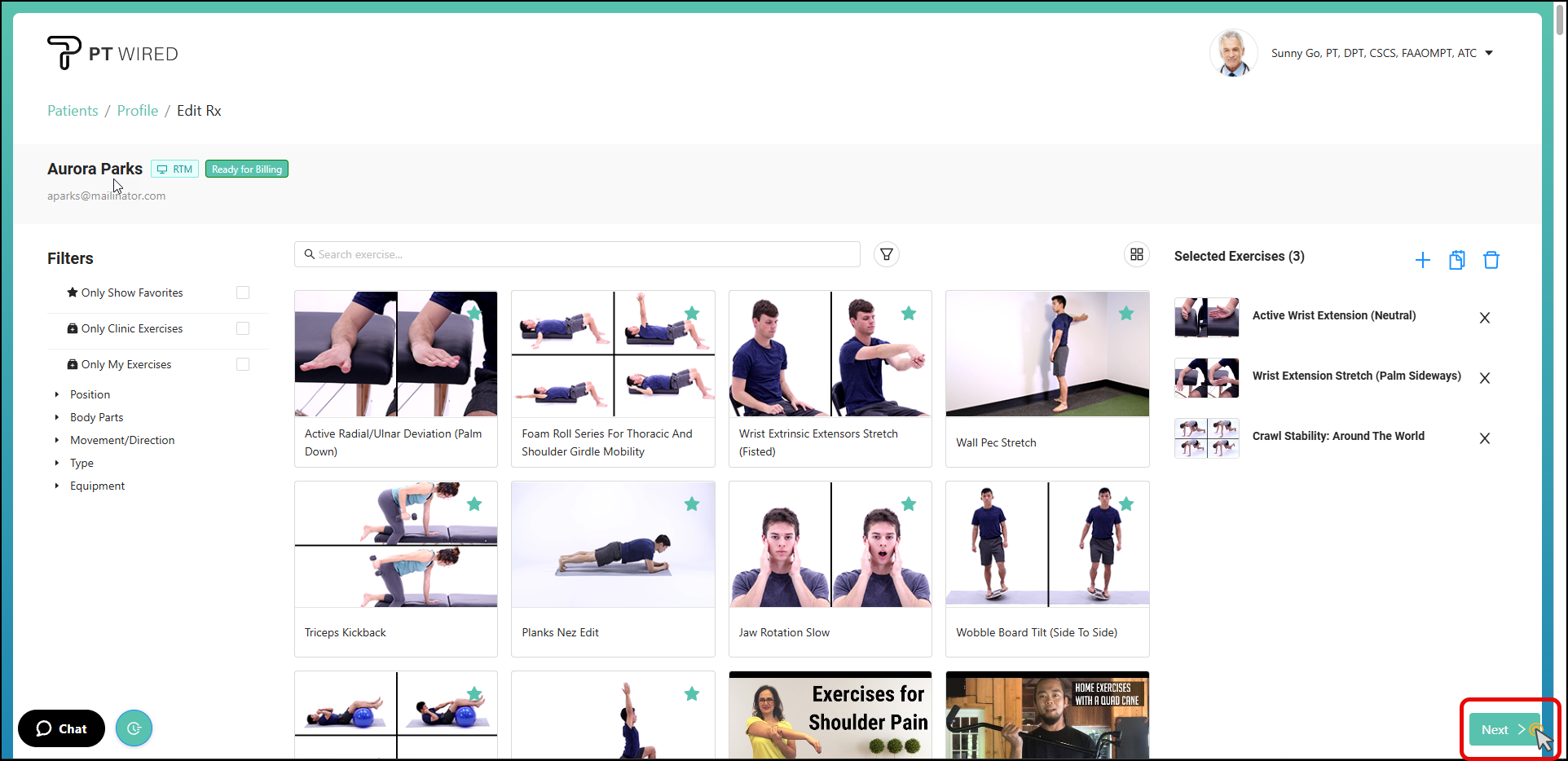Remove Active Wrist Extension (Neutral) exercise
The height and width of the screenshot is (761, 1568).
(1484, 318)
